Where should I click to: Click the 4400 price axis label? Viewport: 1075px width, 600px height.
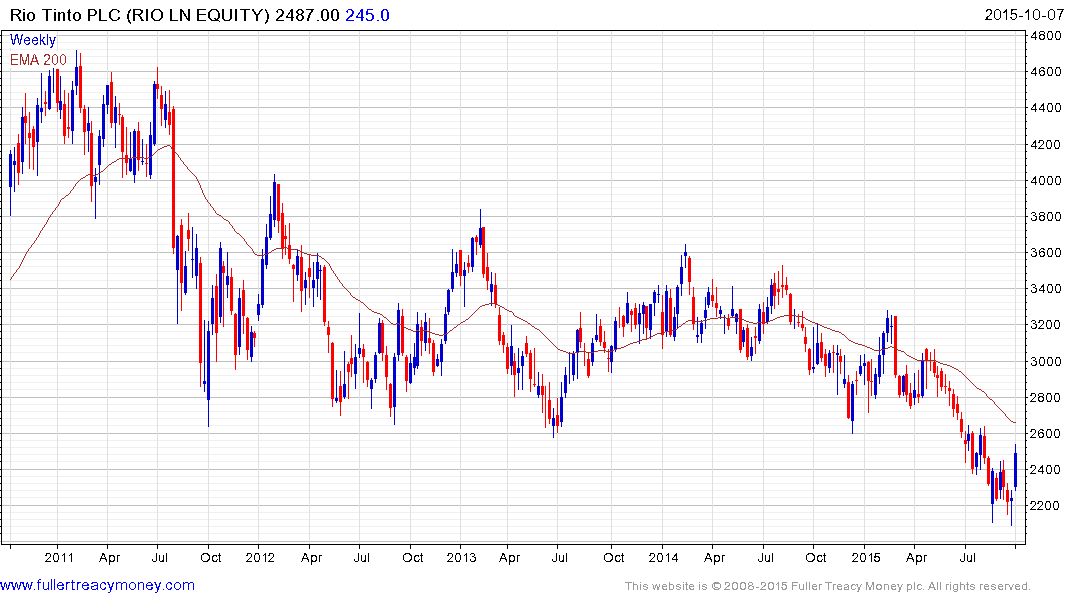point(1046,108)
